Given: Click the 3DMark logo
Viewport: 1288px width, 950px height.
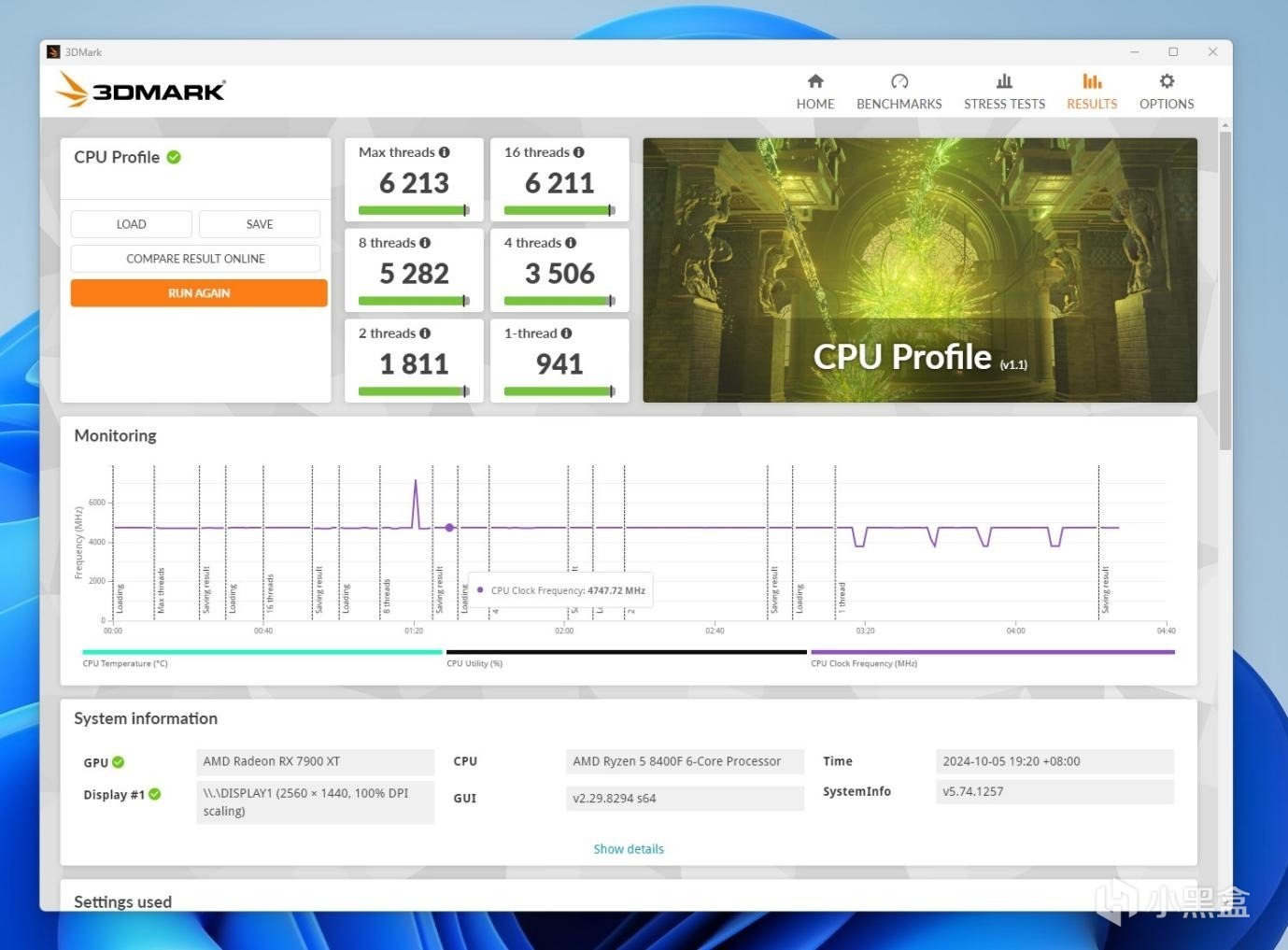Looking at the screenshot, I should point(141,91).
